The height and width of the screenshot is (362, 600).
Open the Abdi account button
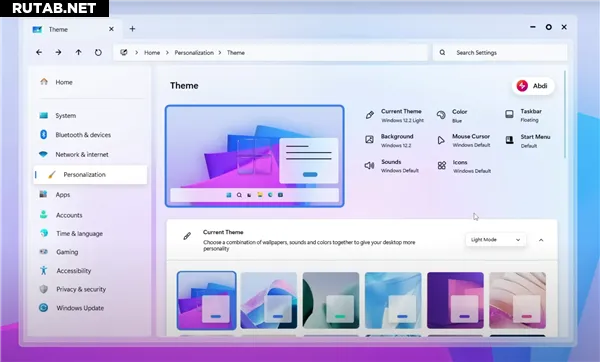pyautogui.click(x=533, y=86)
